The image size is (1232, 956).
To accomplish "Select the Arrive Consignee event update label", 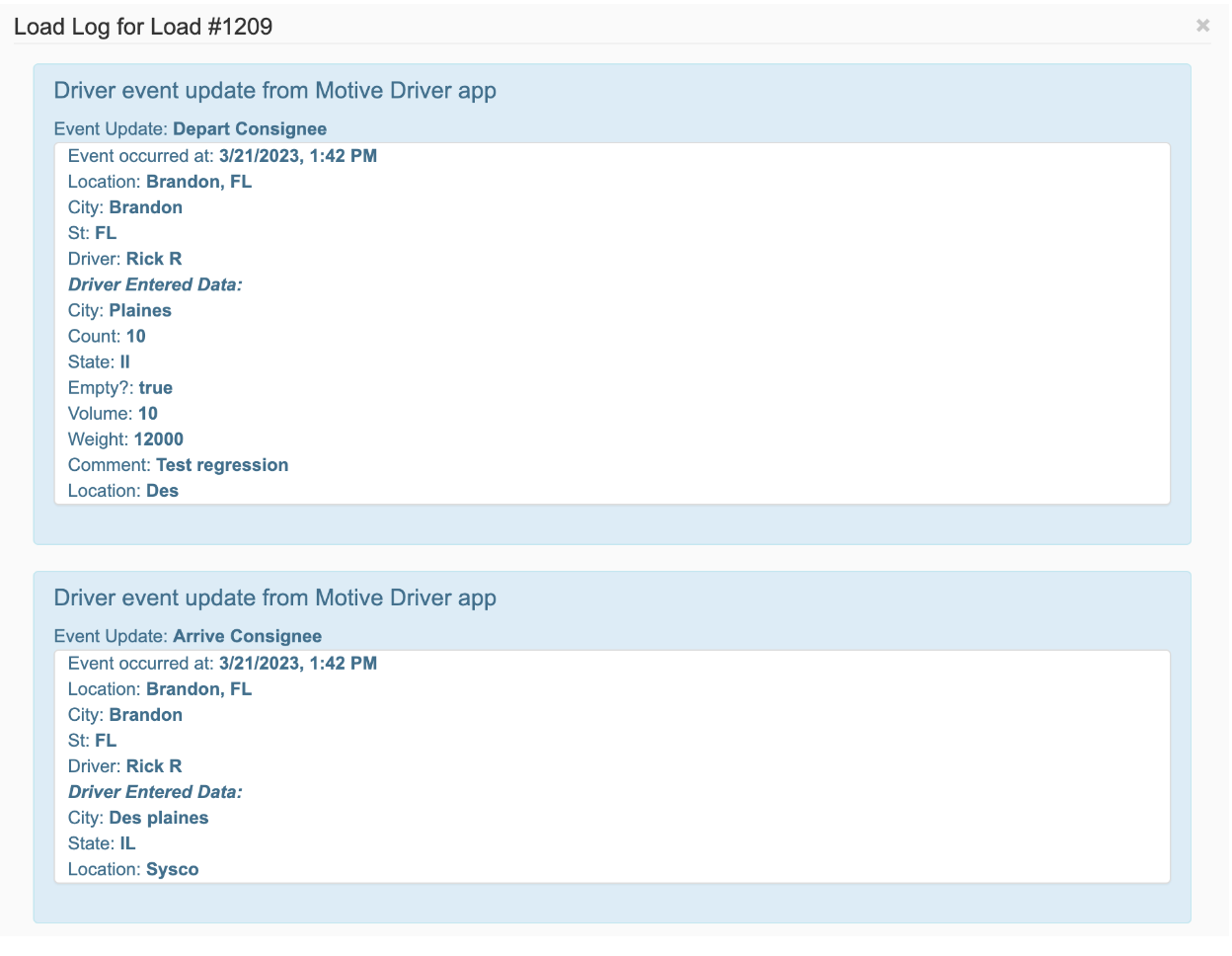I will 188,637.
